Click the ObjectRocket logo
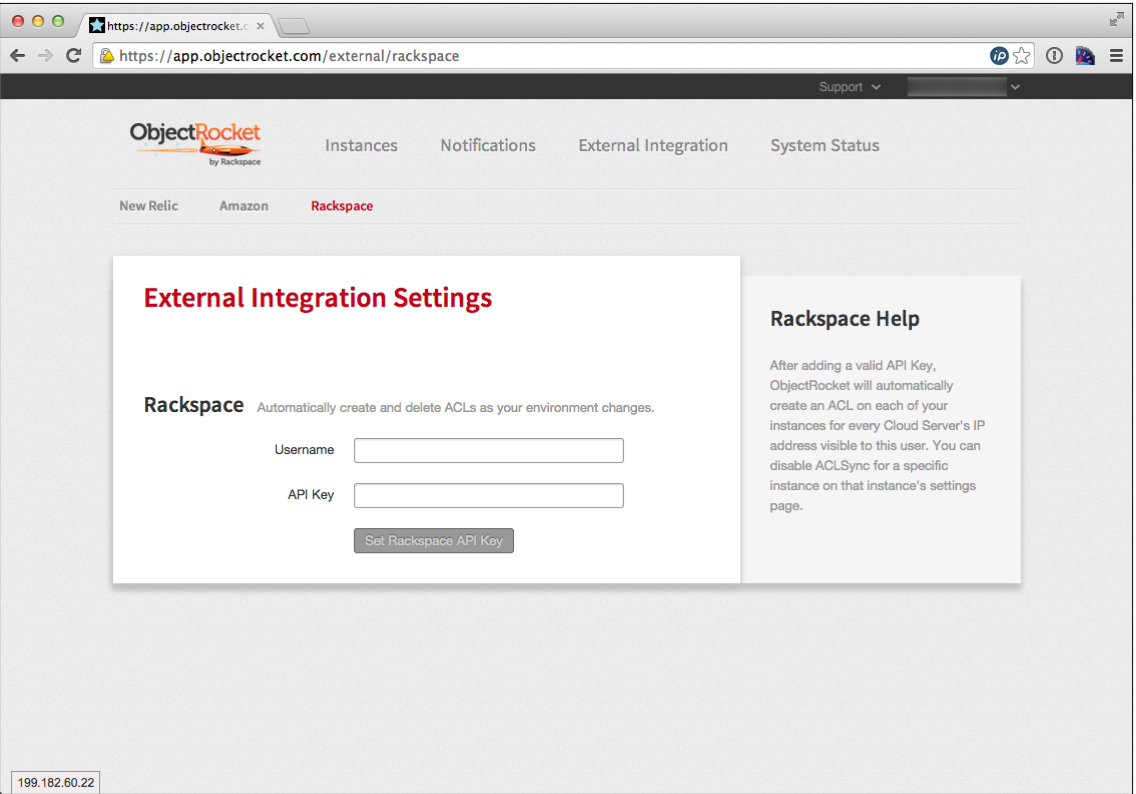Viewport: 1136px width, 794px height. (196, 143)
